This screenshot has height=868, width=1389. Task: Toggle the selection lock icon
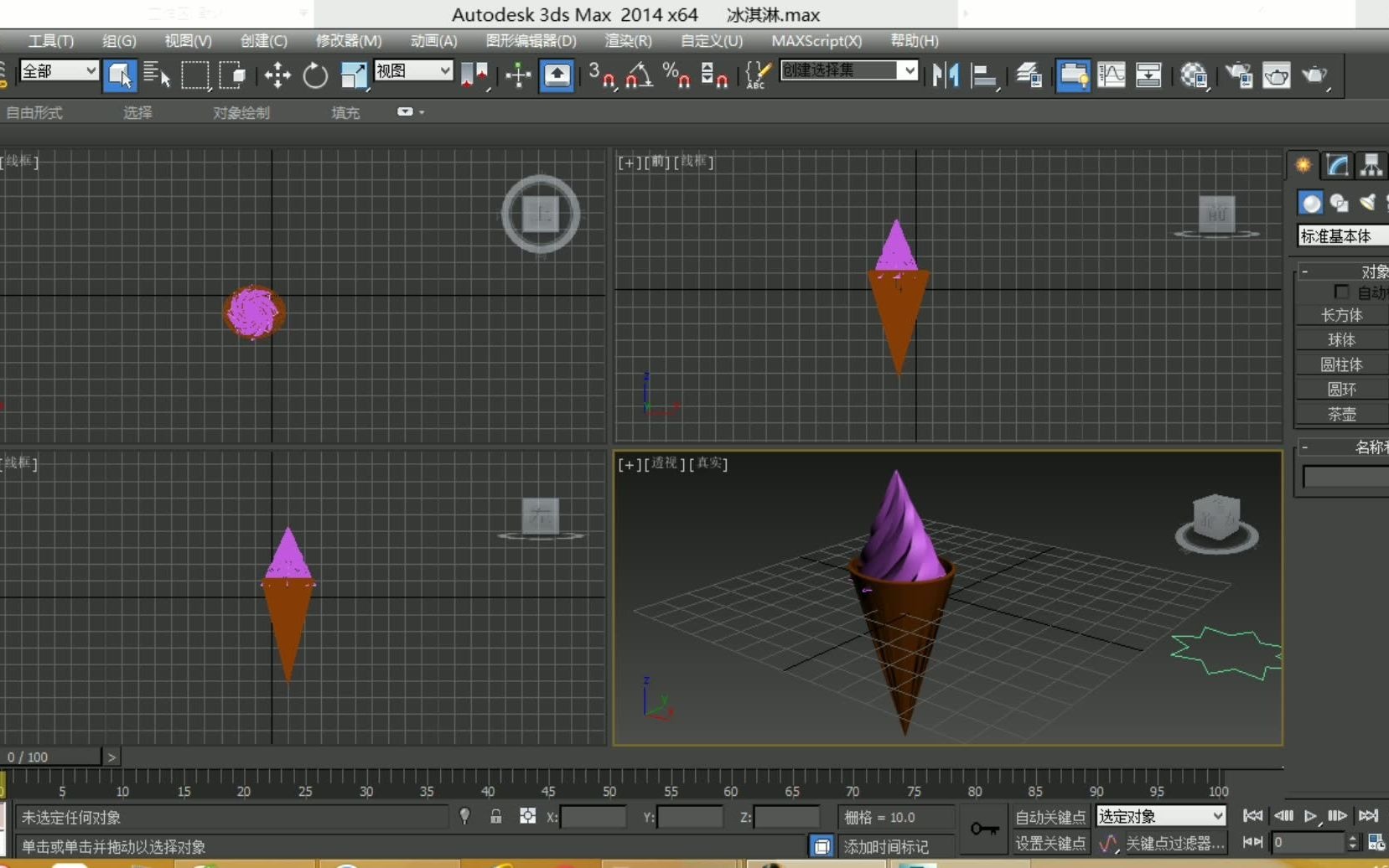point(496,816)
